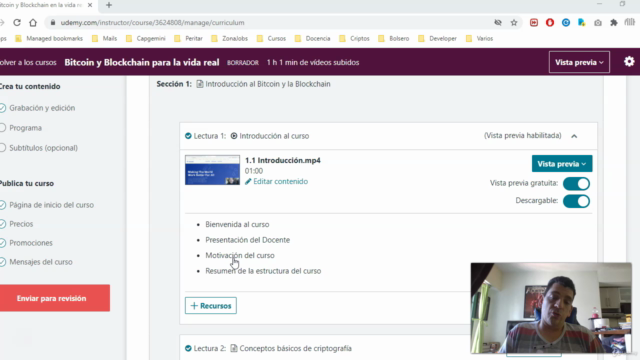Open Página de inicio del curso
This screenshot has width=640, height=360.
click(51, 205)
